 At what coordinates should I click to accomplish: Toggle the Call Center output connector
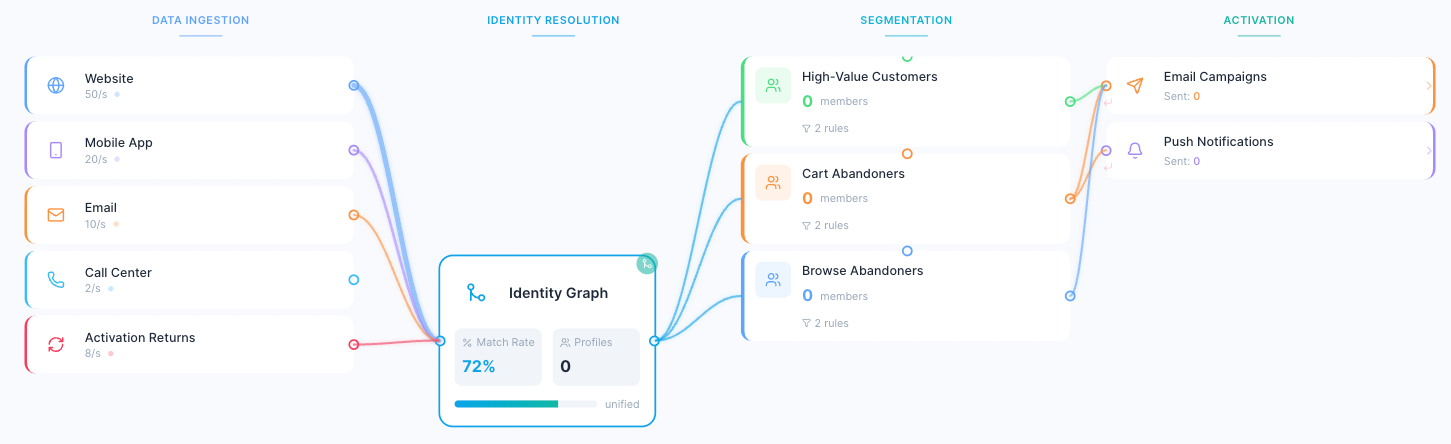[x=353, y=280]
